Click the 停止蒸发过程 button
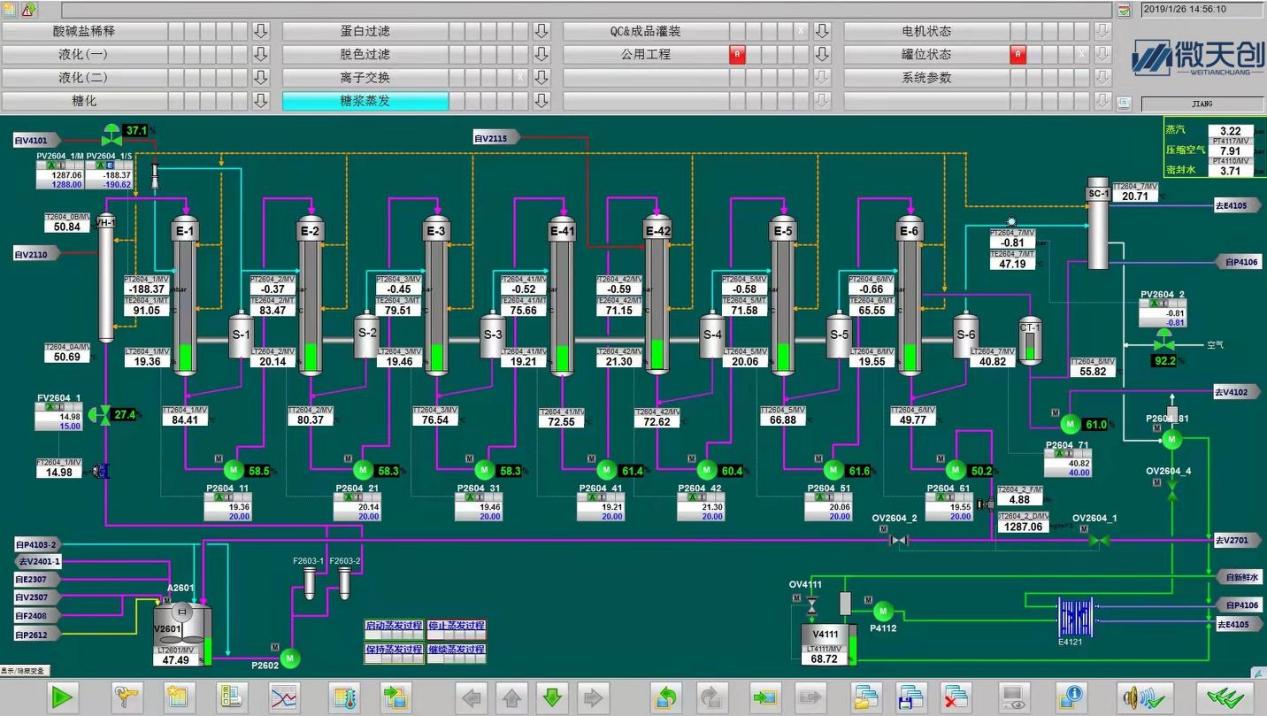This screenshot has width=1267, height=716. 456,626
